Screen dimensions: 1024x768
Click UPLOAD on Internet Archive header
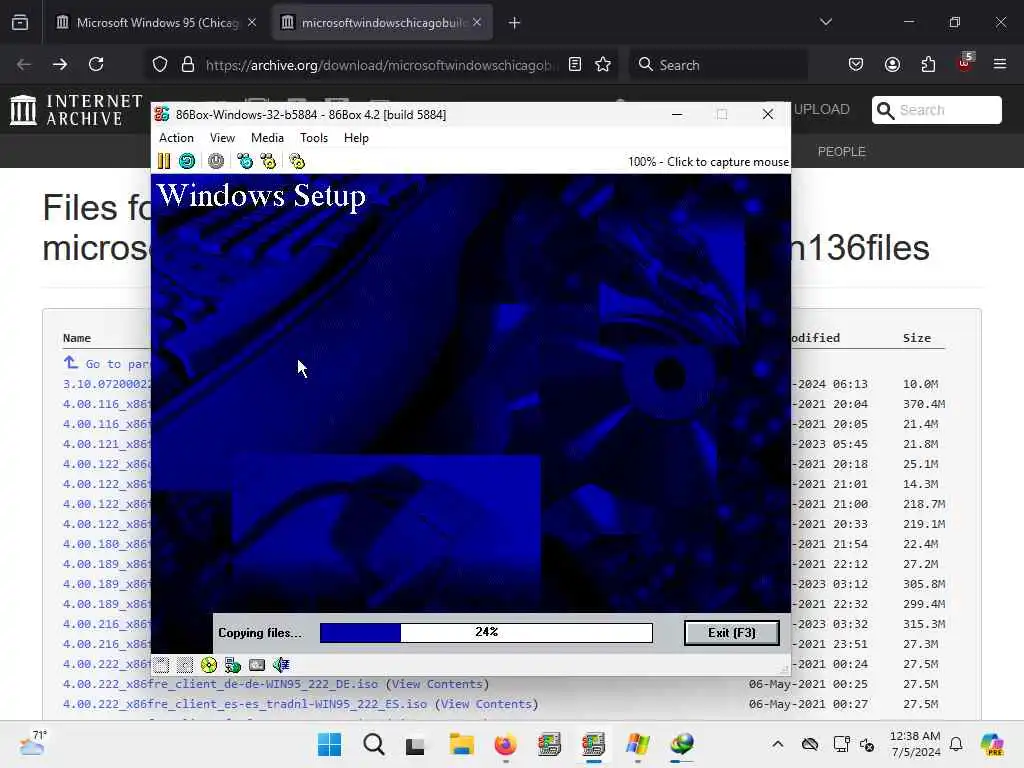[x=822, y=110]
